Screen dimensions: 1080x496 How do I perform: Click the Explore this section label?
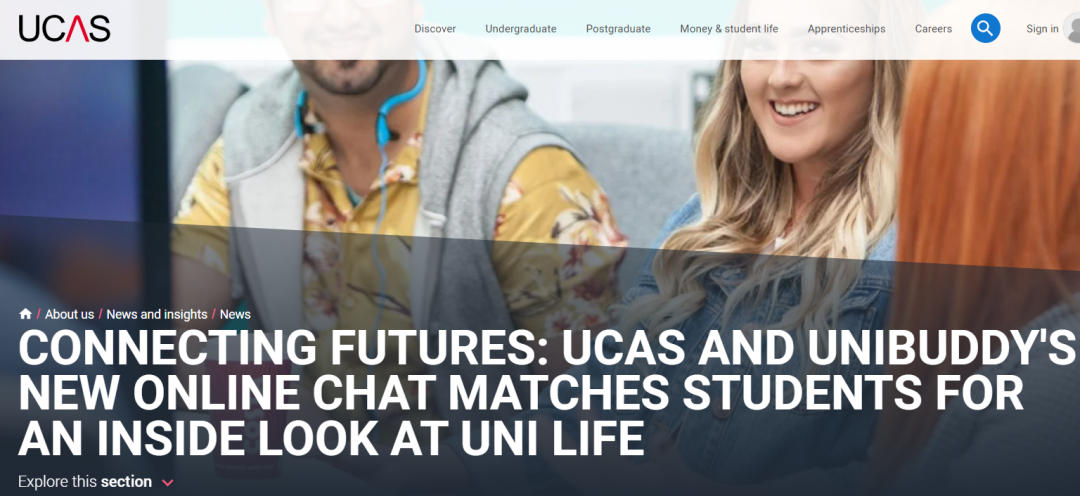[x=85, y=482]
